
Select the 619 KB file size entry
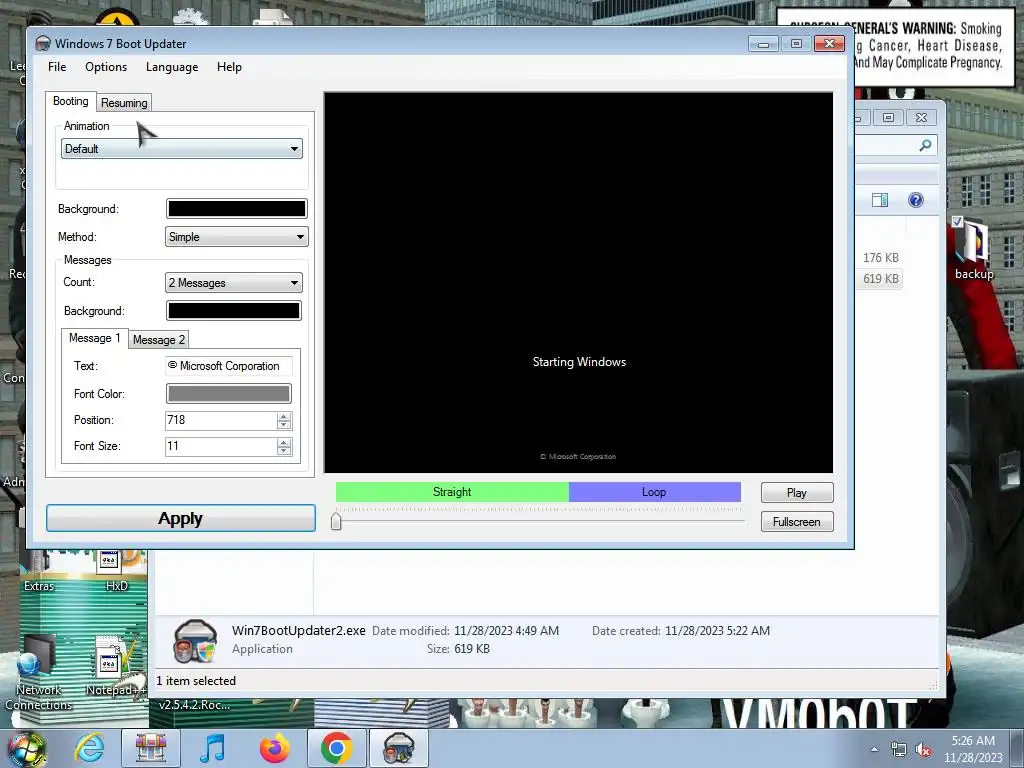[880, 278]
